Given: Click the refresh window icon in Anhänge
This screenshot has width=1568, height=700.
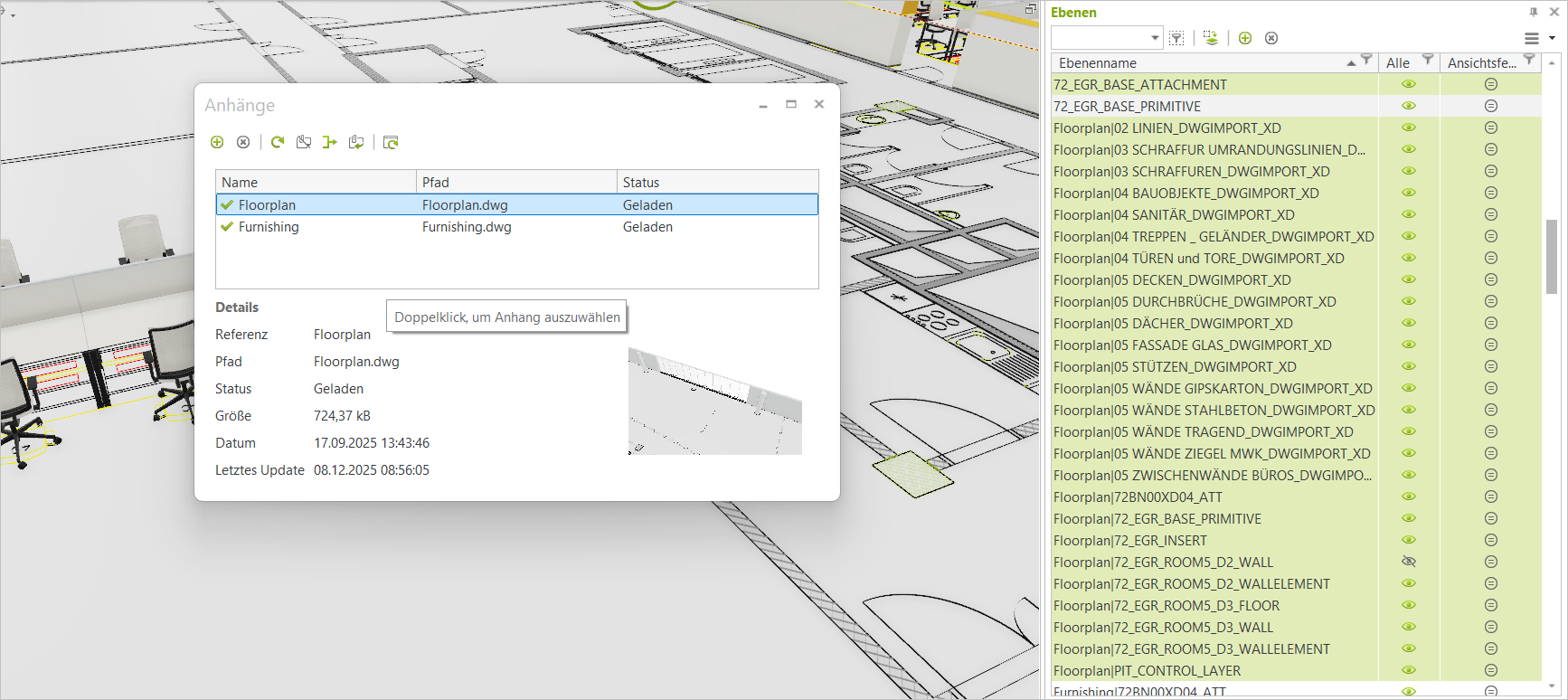Looking at the screenshot, I should pyautogui.click(x=391, y=142).
